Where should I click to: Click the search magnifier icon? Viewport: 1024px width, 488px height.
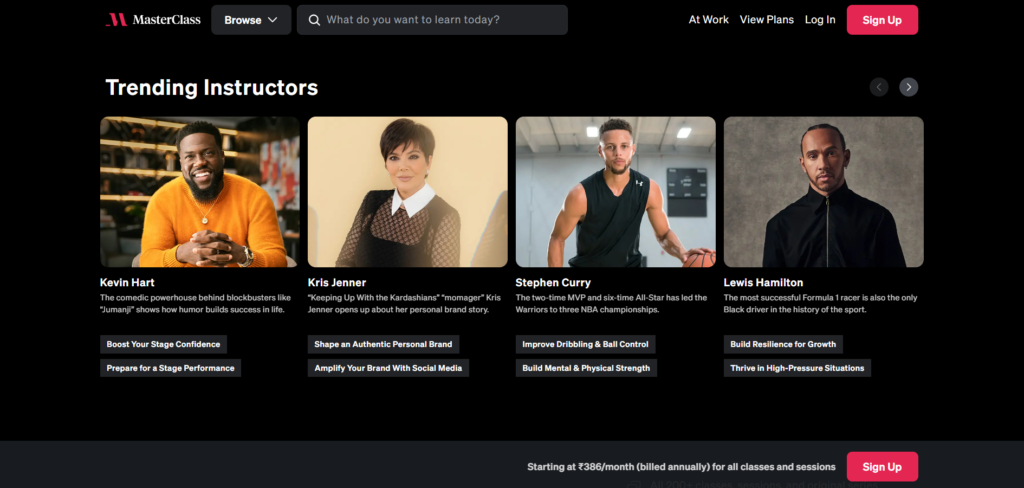click(x=314, y=20)
